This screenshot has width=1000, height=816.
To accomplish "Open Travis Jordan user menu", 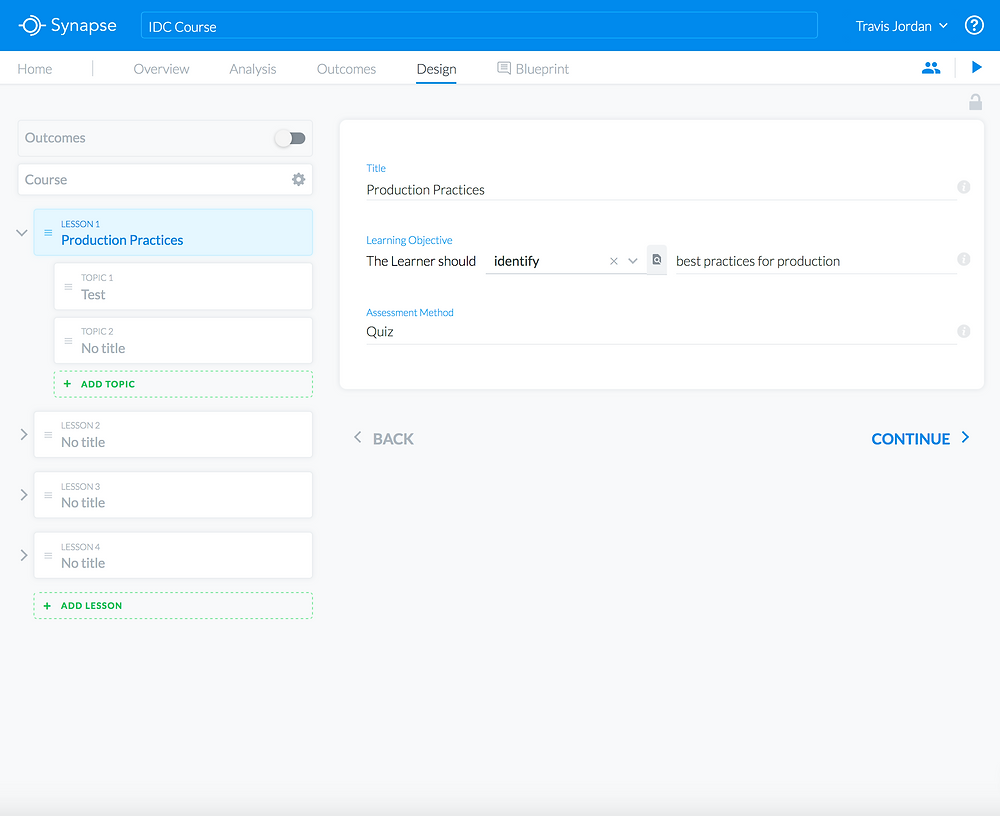I will (901, 26).
